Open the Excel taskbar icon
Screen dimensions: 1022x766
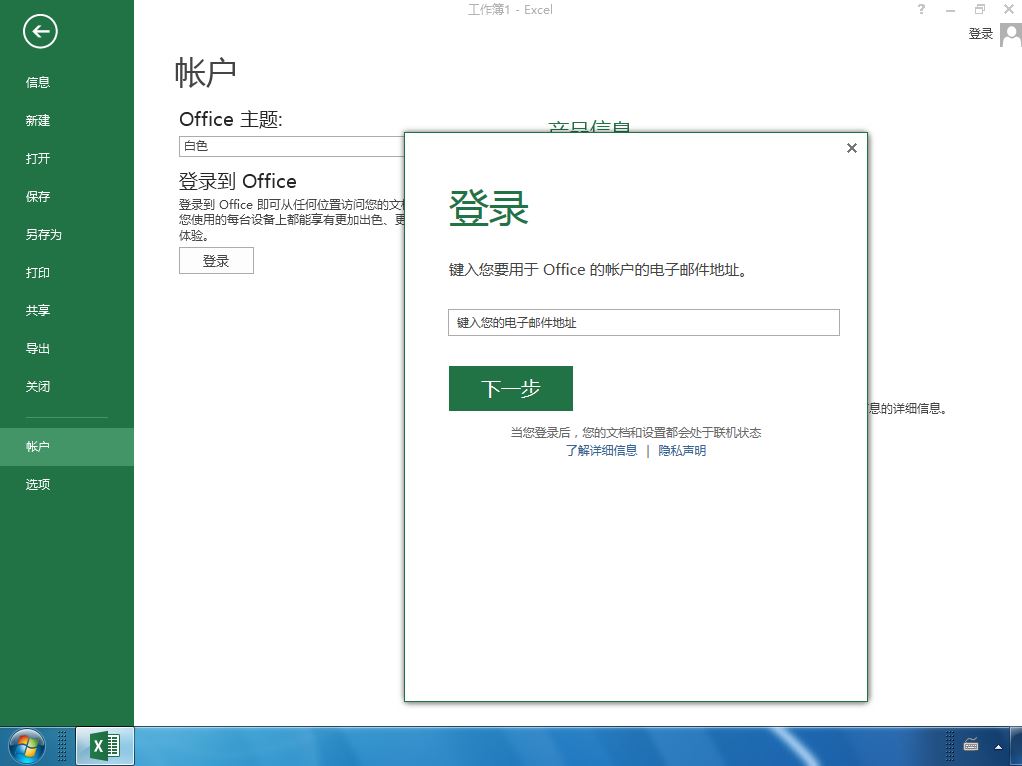click(105, 745)
